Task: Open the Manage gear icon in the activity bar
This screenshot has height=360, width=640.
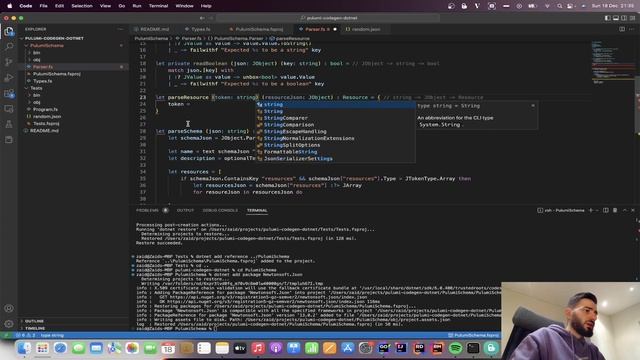Action: (9, 324)
